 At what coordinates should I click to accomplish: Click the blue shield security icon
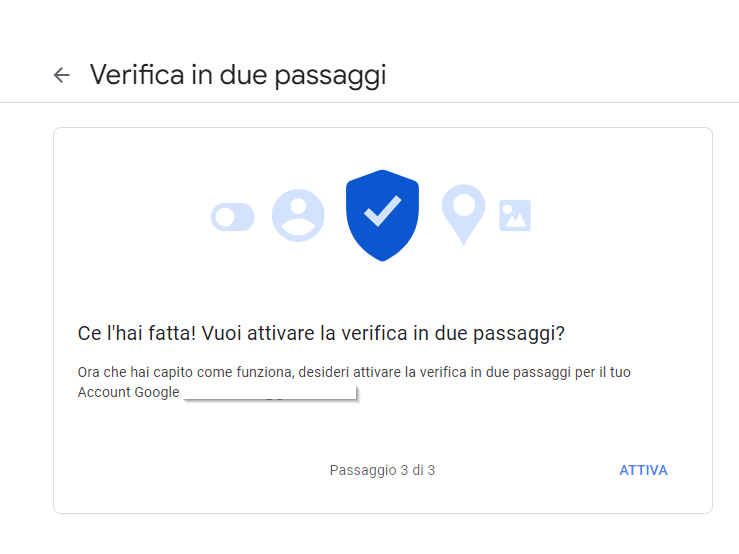382,215
